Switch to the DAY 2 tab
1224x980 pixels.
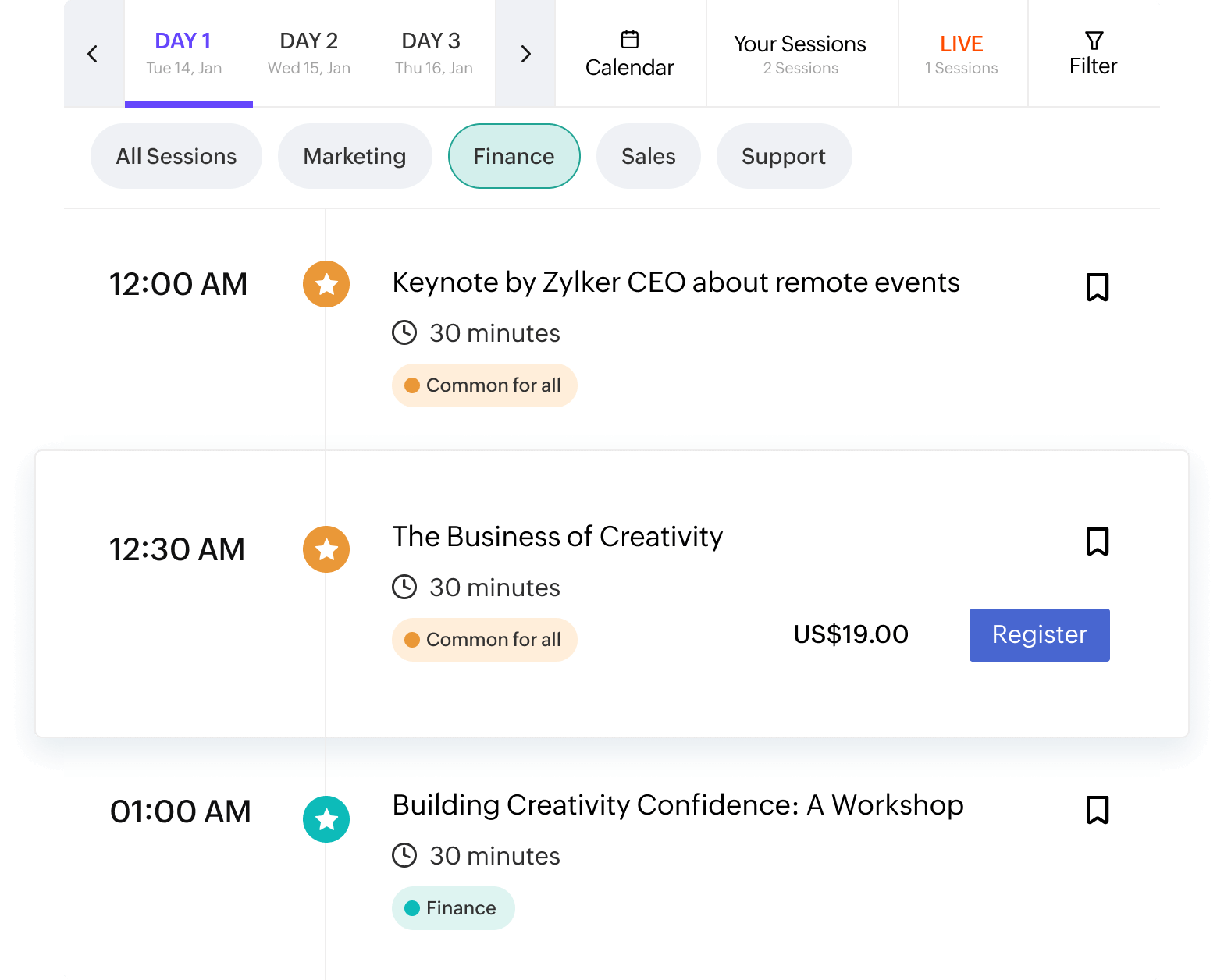309,52
